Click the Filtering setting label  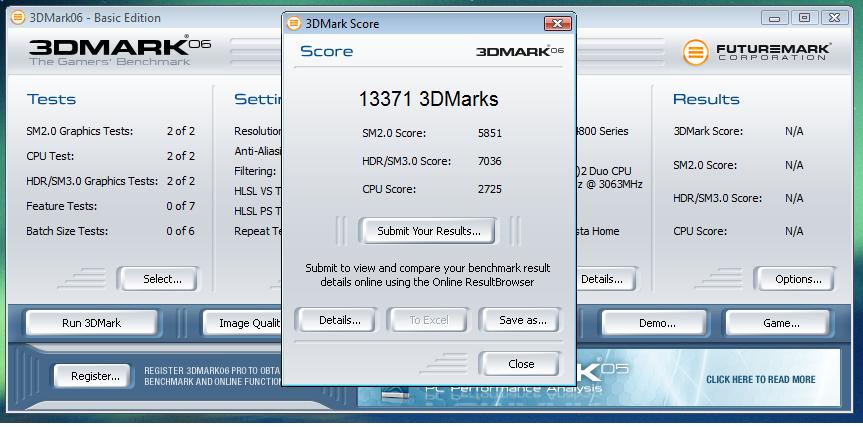tap(255, 171)
